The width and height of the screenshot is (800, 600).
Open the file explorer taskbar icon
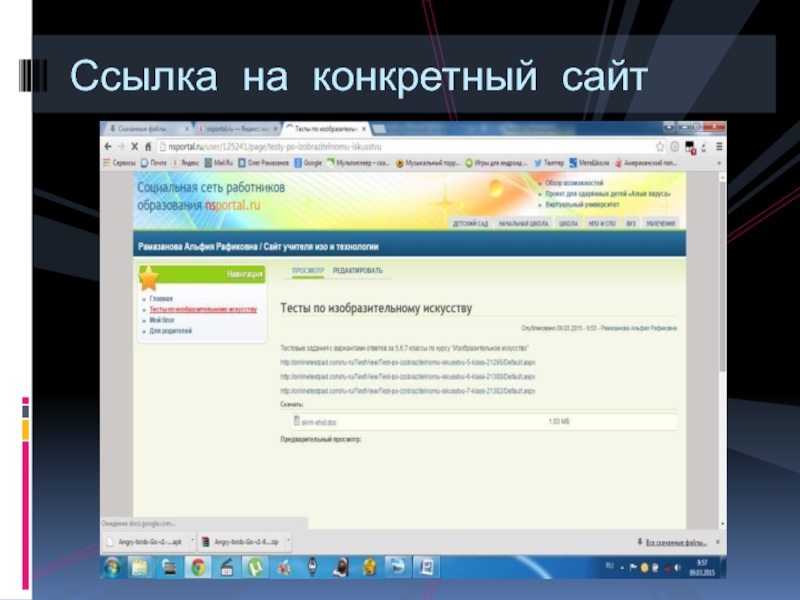140,567
